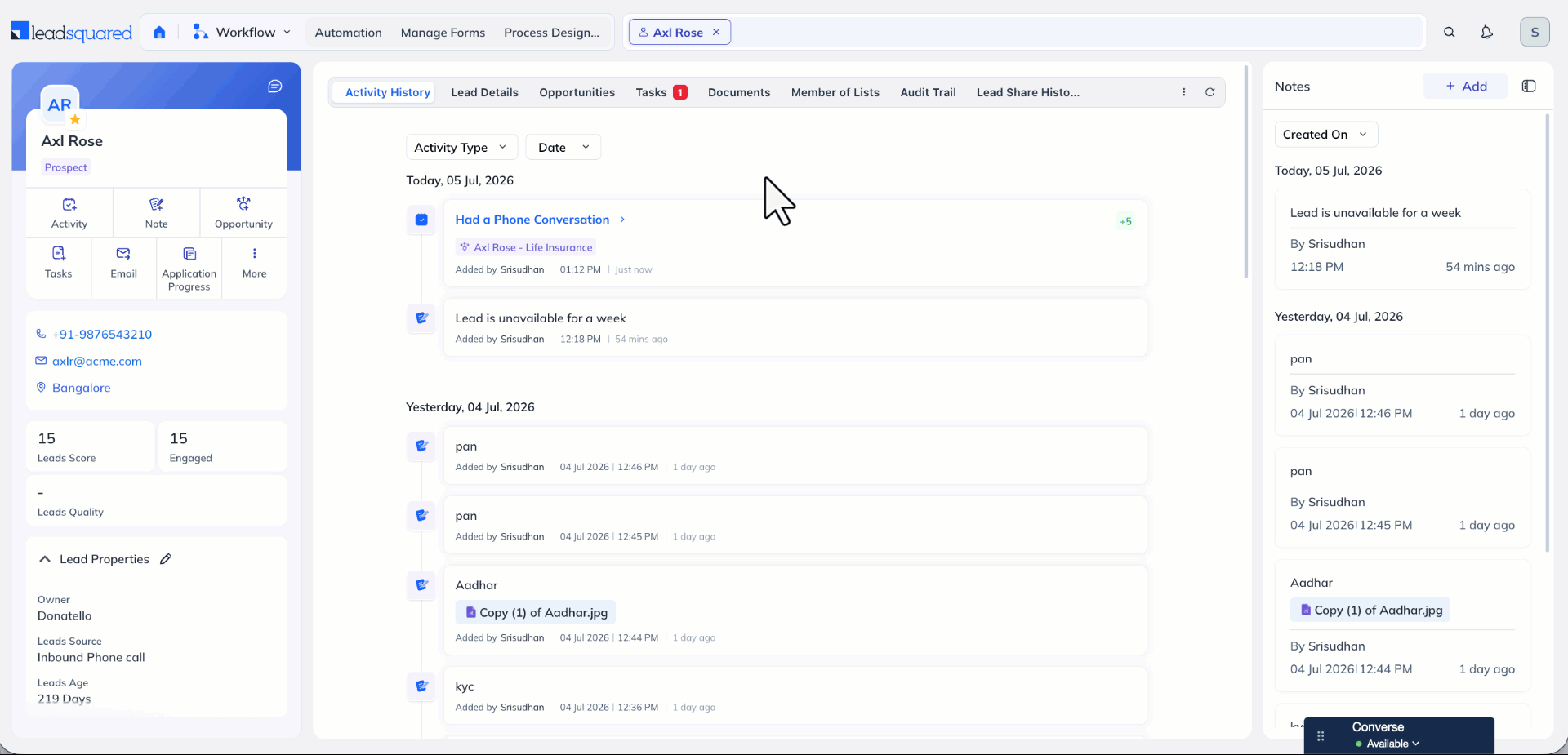Switch to the Lead Details tab
The width and height of the screenshot is (1568, 755).
pyautogui.click(x=484, y=92)
